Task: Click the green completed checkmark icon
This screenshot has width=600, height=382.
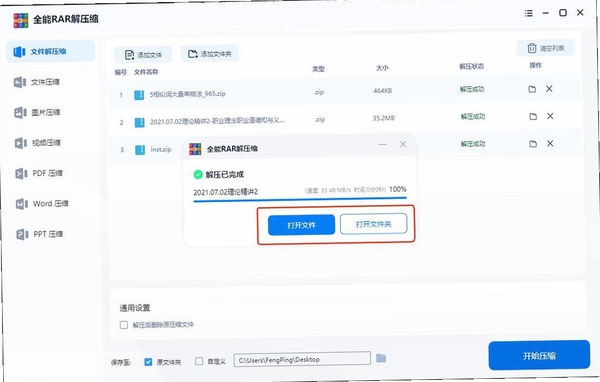Action: coord(198,175)
